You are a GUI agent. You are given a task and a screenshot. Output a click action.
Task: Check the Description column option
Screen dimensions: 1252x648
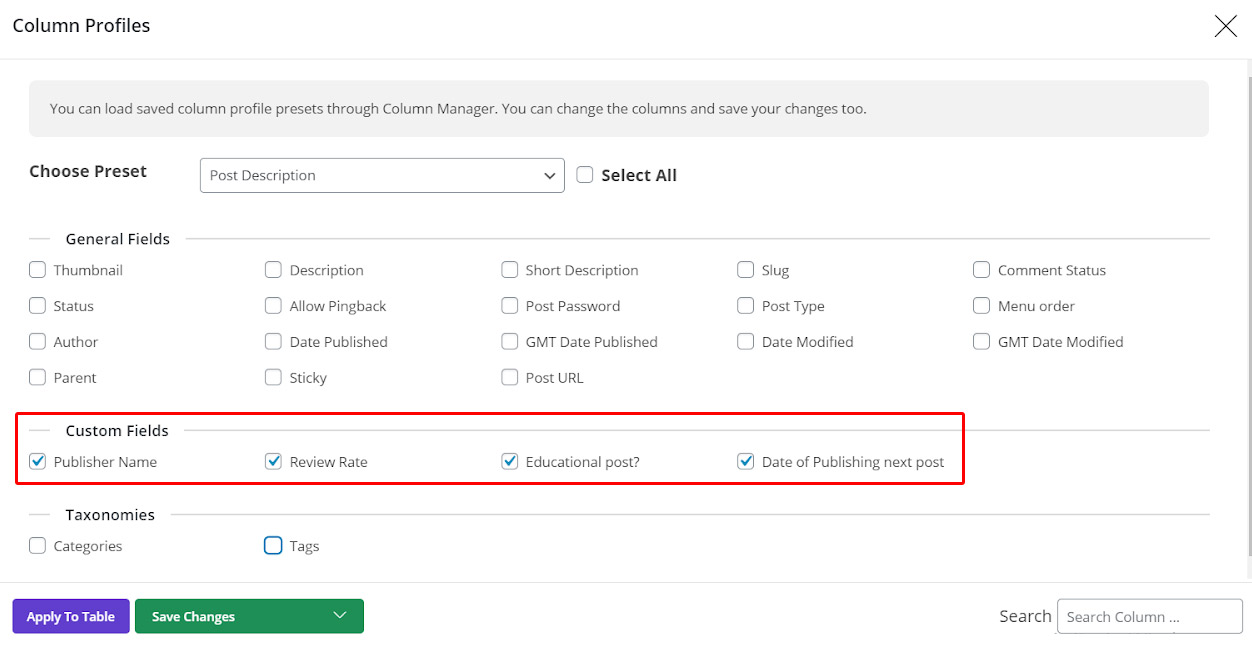click(x=273, y=269)
